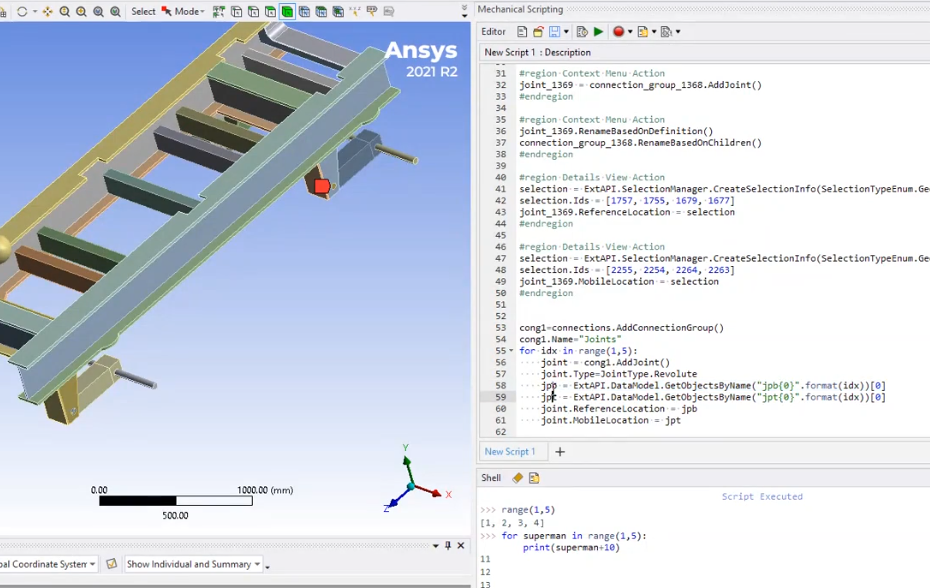Open the last Editor toolbar dropdown arrow
The height and width of the screenshot is (588, 930).
coord(678,31)
